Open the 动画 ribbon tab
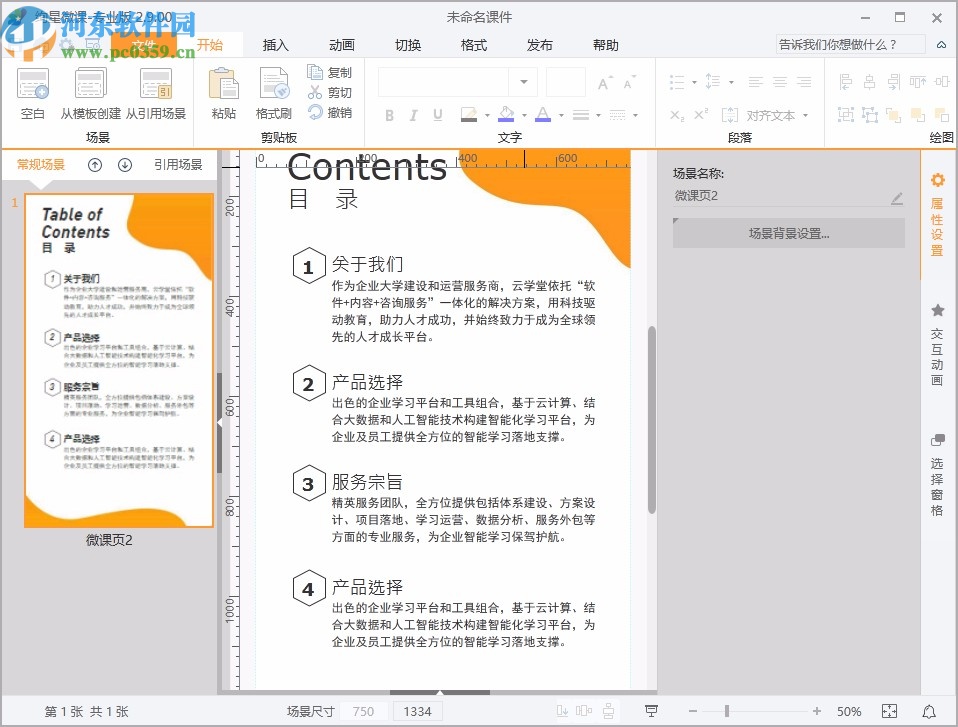 pyautogui.click(x=341, y=45)
